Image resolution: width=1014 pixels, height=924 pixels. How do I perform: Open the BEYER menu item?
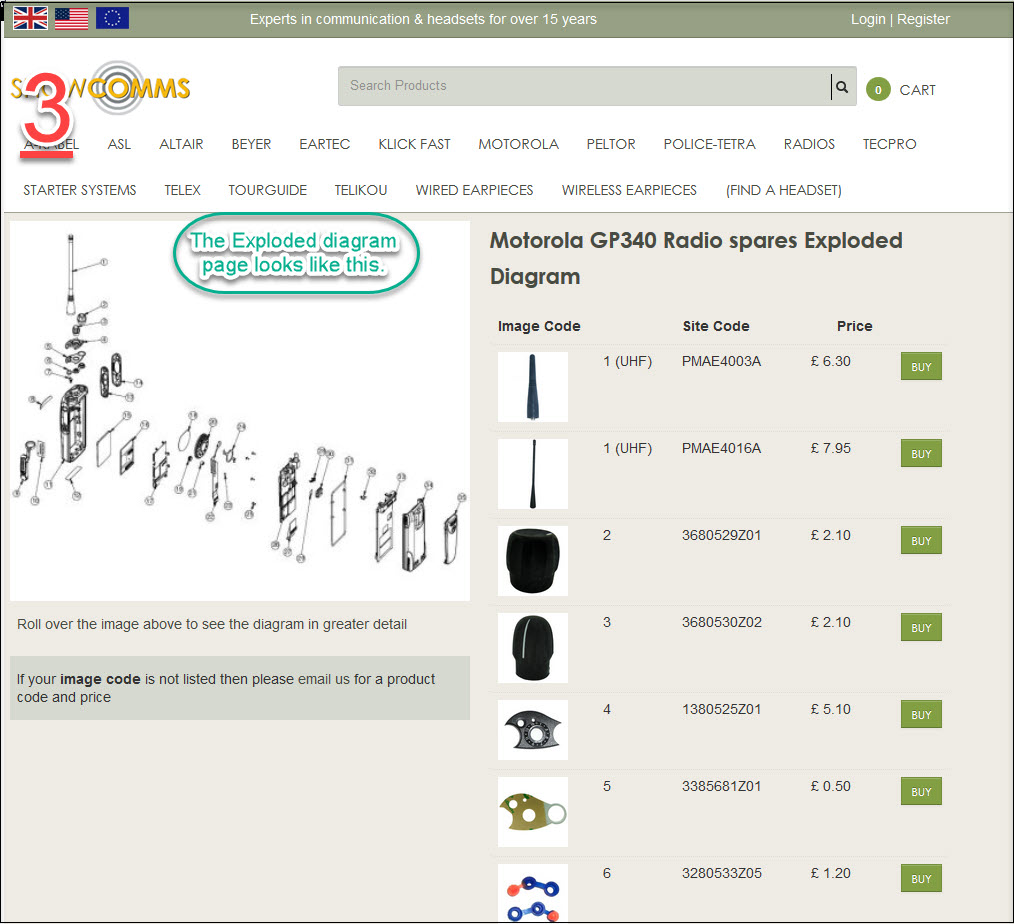point(252,144)
